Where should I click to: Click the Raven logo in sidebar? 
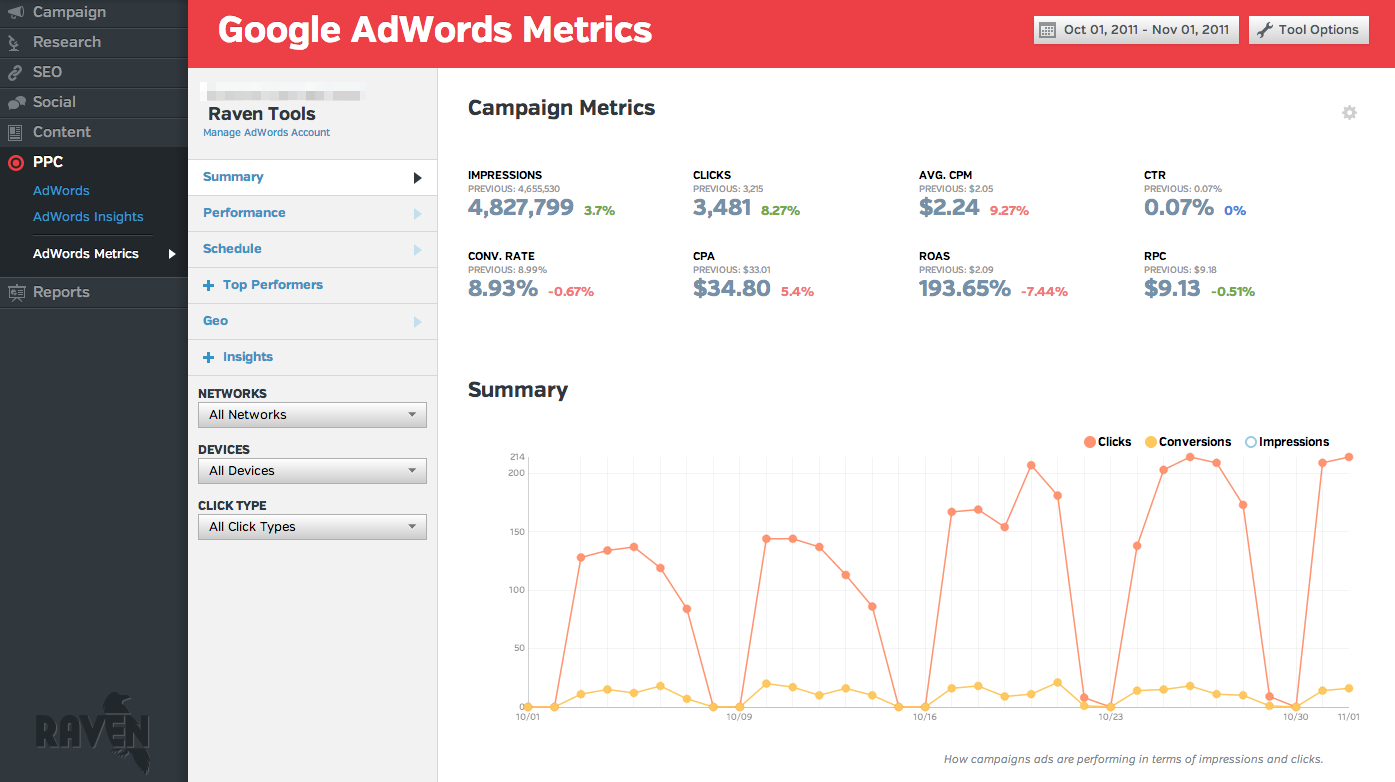[93, 731]
